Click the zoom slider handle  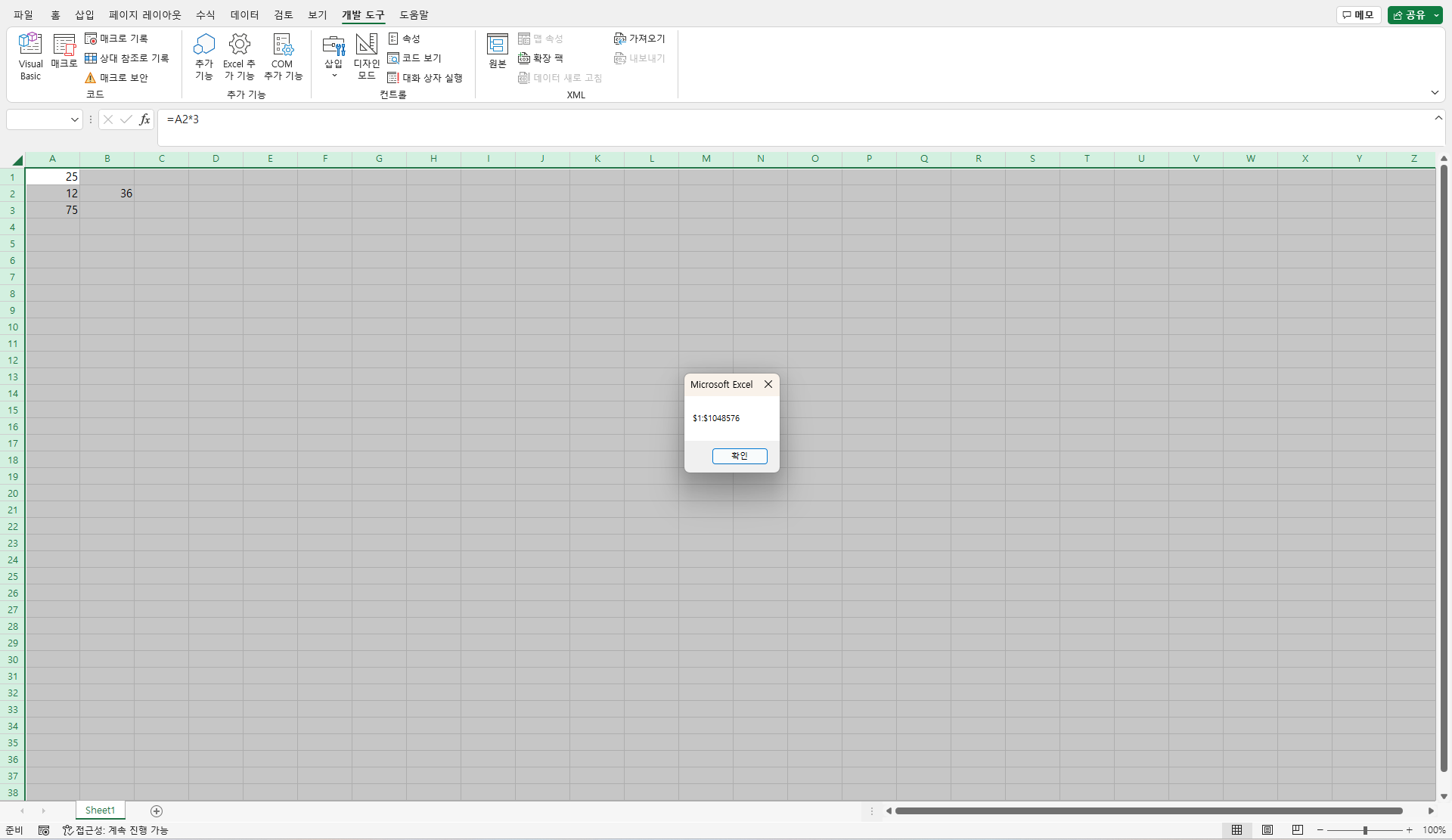pyautogui.click(x=1365, y=830)
